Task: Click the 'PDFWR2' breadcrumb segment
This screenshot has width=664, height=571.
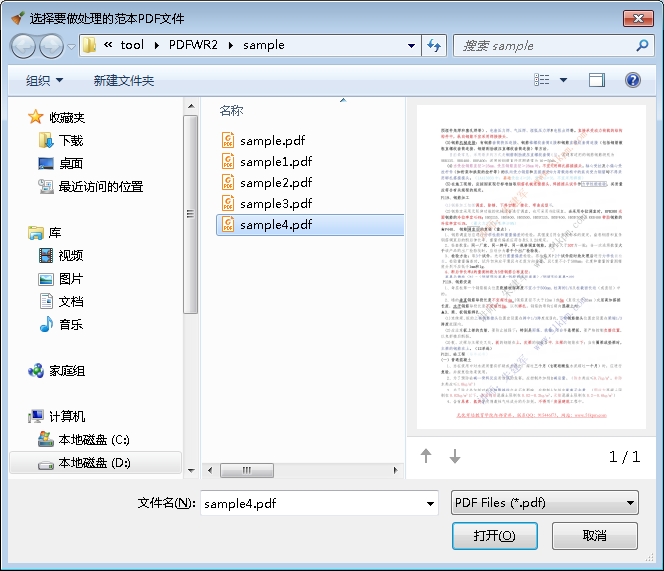Action: [x=193, y=45]
